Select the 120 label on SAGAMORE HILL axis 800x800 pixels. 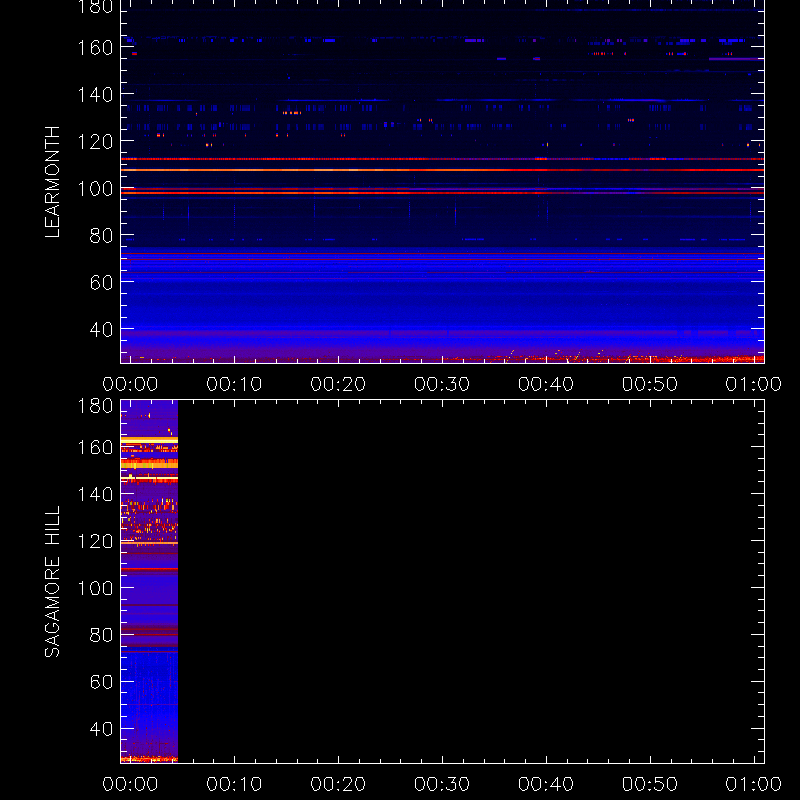tap(95, 541)
